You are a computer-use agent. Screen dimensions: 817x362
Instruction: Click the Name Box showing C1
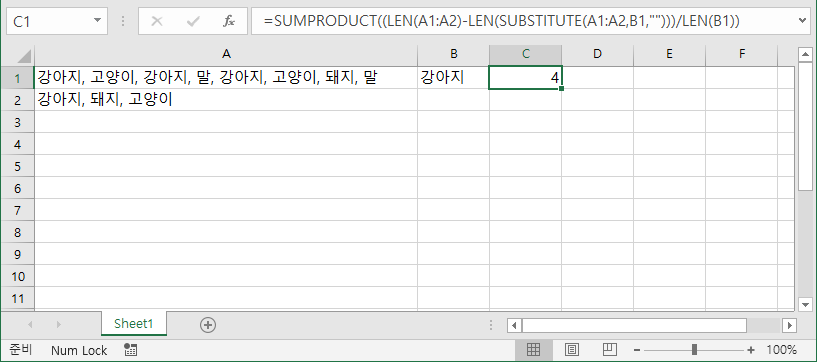(51, 21)
